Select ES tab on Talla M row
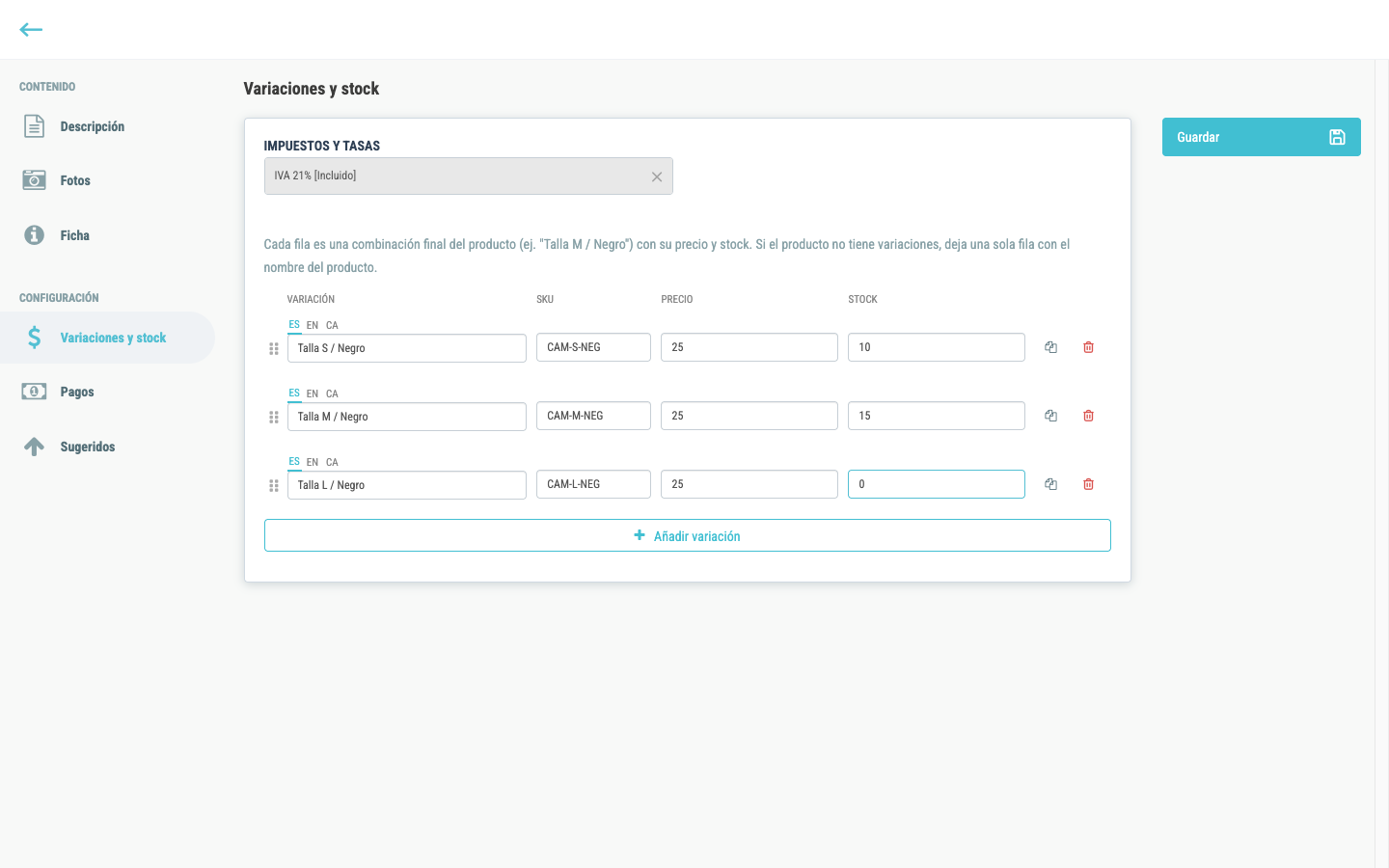This screenshot has height=868, width=1389. pyautogui.click(x=294, y=393)
